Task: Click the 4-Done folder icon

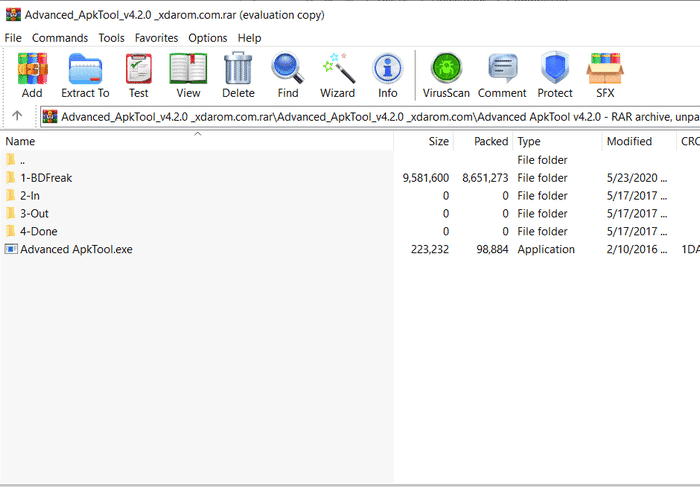Action: 11,231
